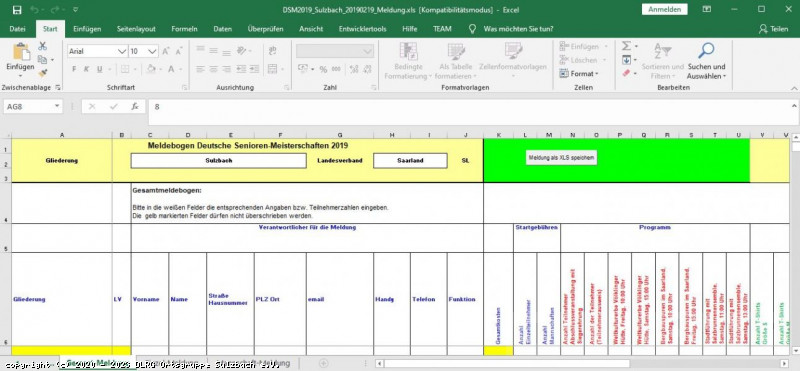Screen dimensions: 800x371
Task: Click the Increase Indent icon
Action: tap(255, 68)
